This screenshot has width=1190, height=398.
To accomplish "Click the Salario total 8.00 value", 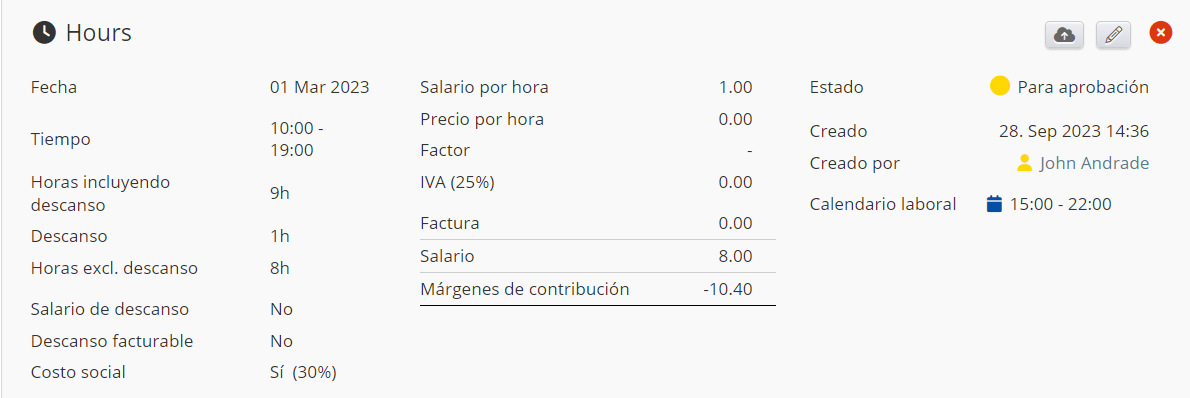I will (x=735, y=257).
